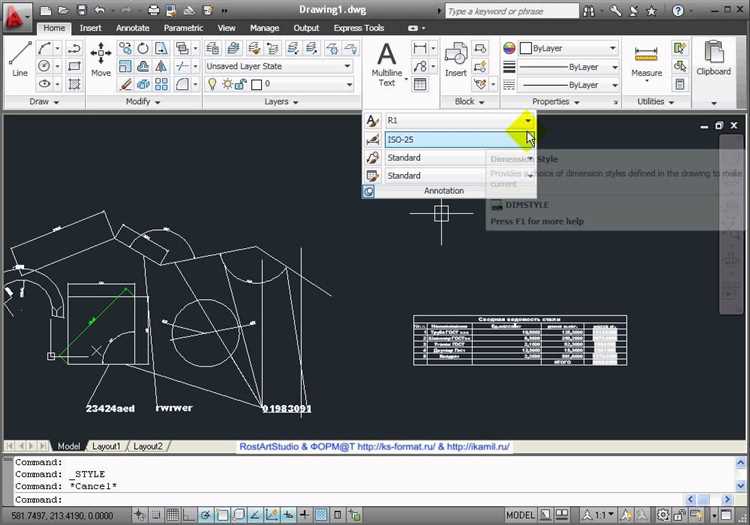The image size is (750, 525).
Task: Expand the Draw panel options
Action: (44, 101)
